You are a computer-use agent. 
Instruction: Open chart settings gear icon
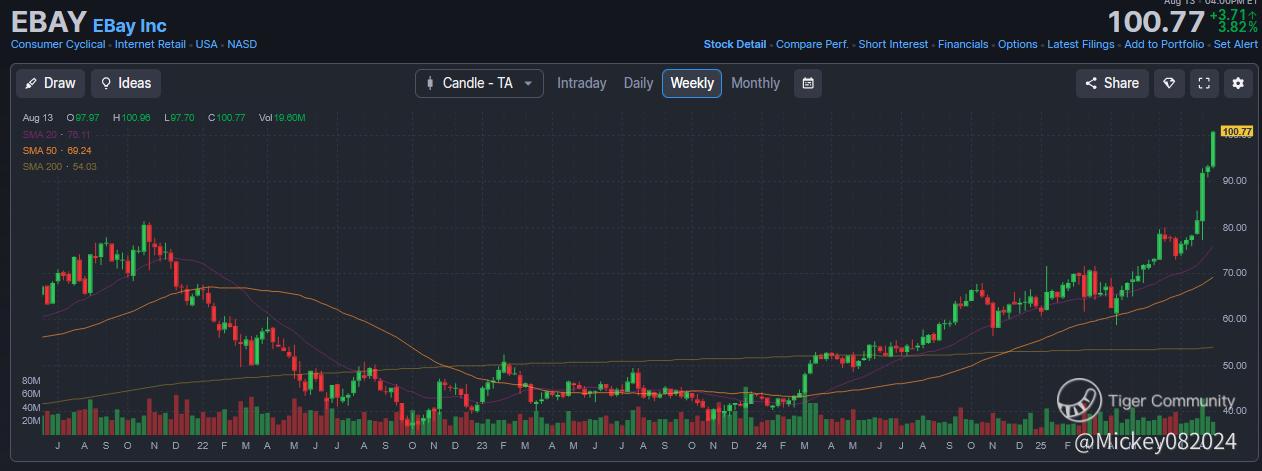pos(1238,83)
